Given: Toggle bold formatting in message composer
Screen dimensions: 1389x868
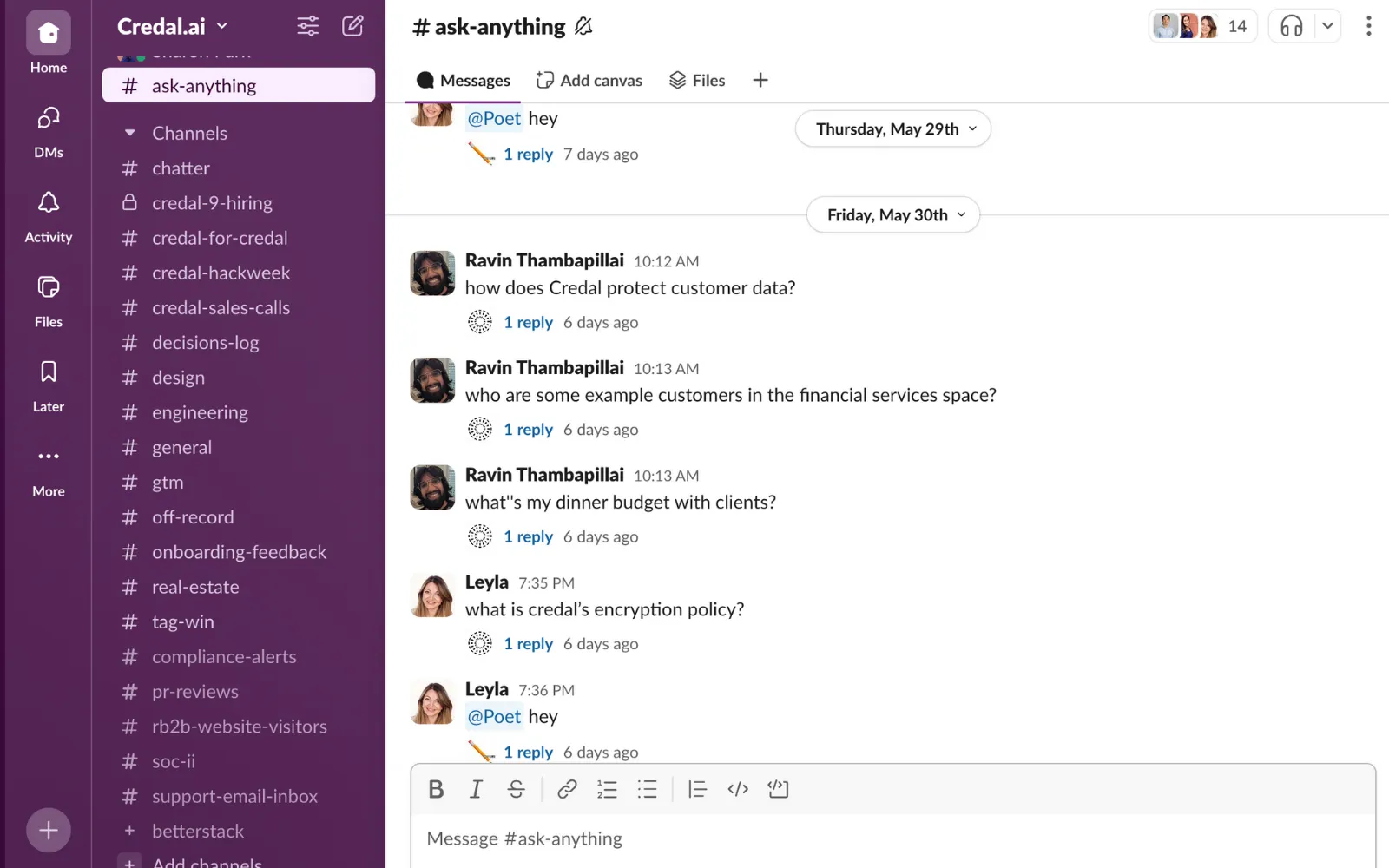Looking at the screenshot, I should (x=436, y=789).
